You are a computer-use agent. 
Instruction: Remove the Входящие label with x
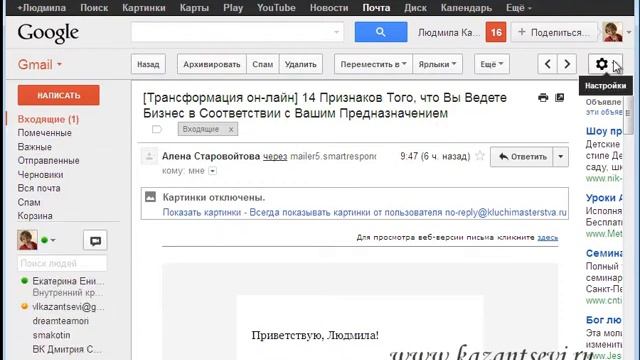tap(231, 129)
